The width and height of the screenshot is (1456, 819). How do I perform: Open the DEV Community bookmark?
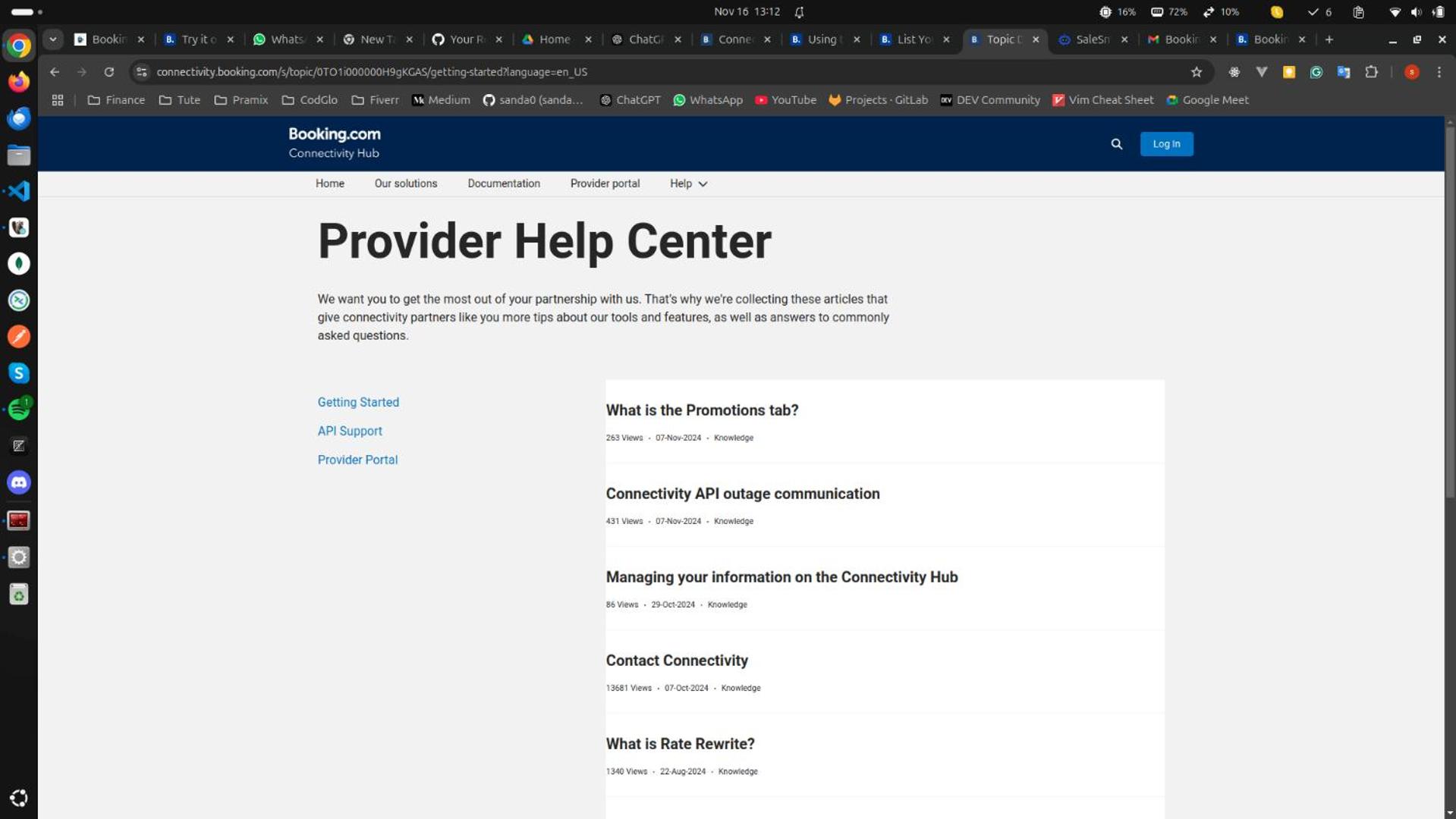tap(990, 100)
